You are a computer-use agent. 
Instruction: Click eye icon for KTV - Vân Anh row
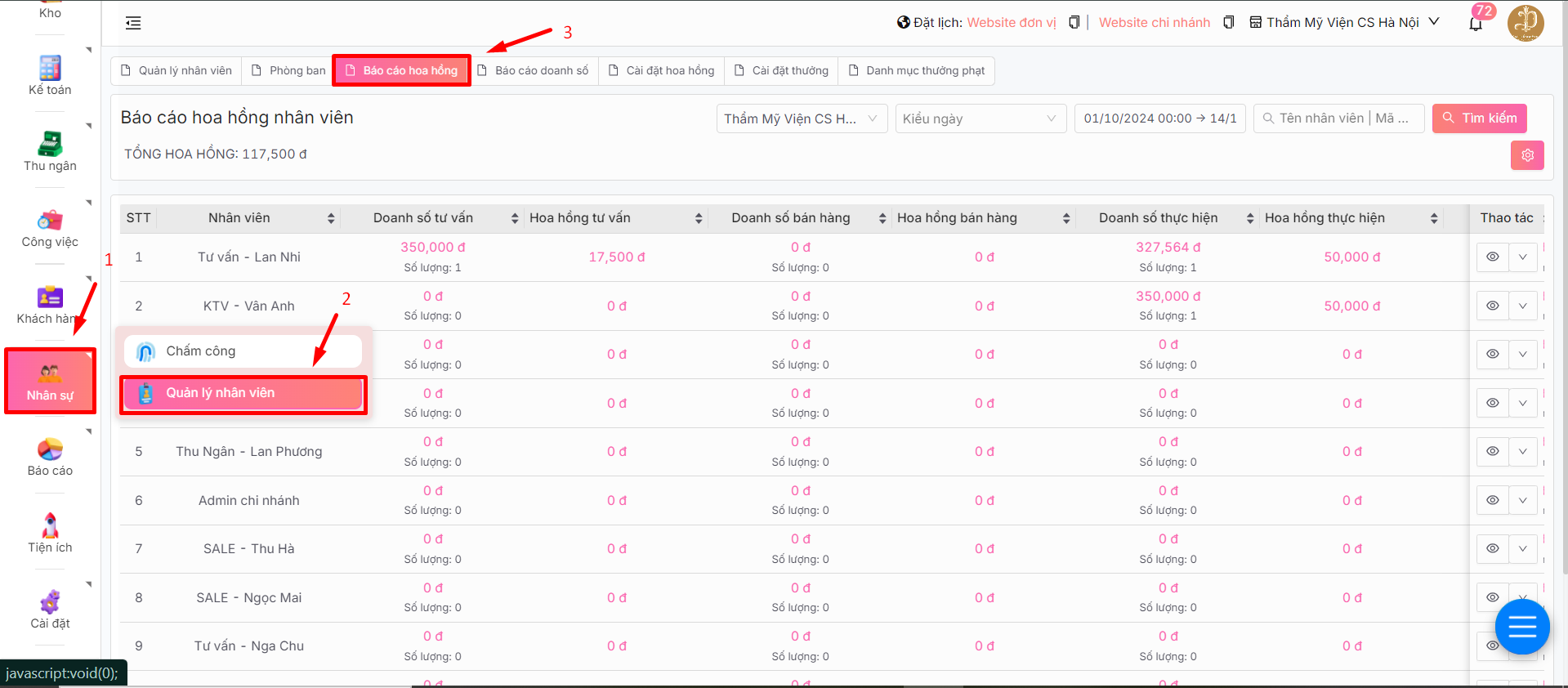(1492, 306)
